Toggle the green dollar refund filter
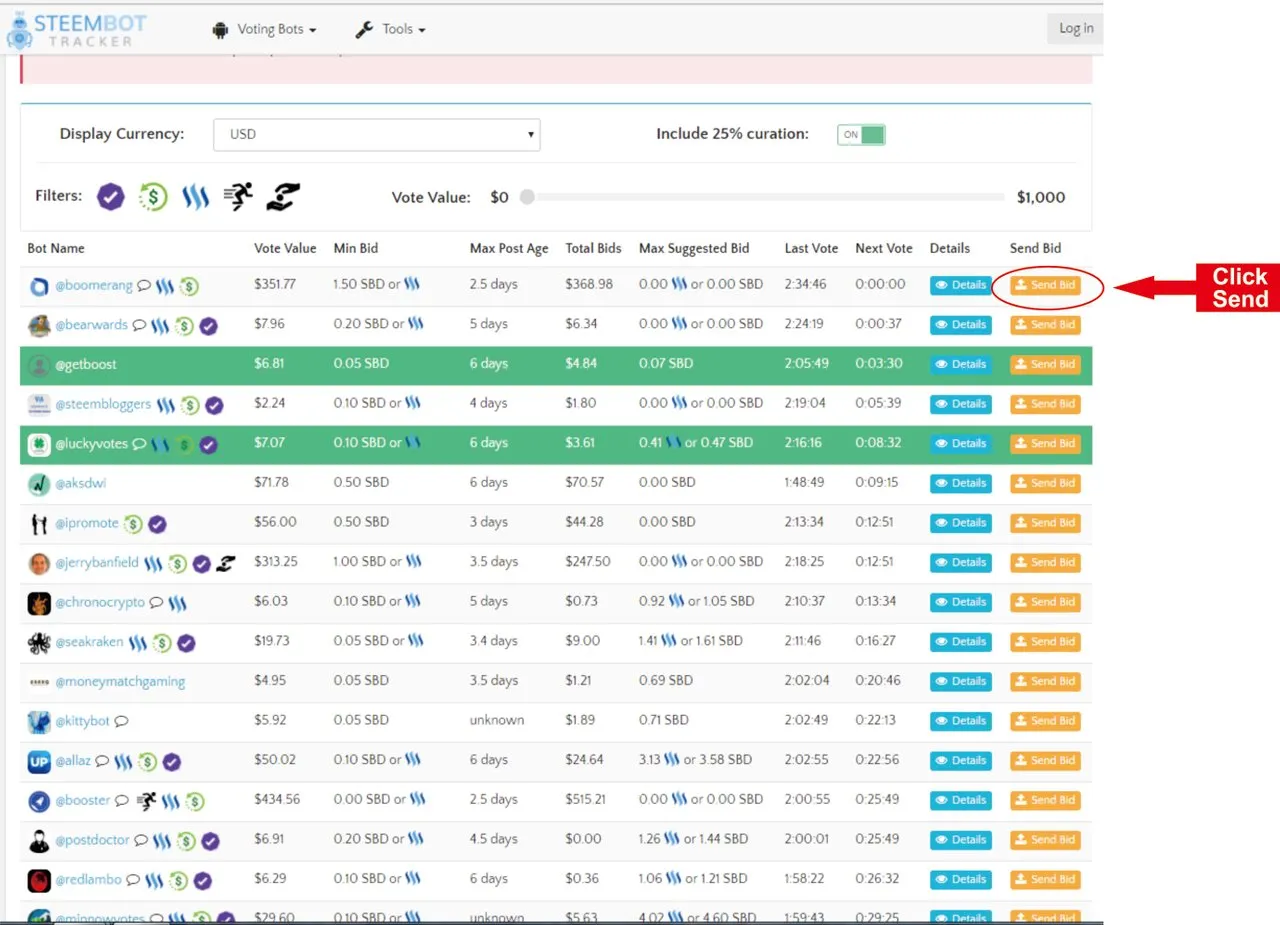The image size is (1280, 925). pyautogui.click(x=153, y=197)
